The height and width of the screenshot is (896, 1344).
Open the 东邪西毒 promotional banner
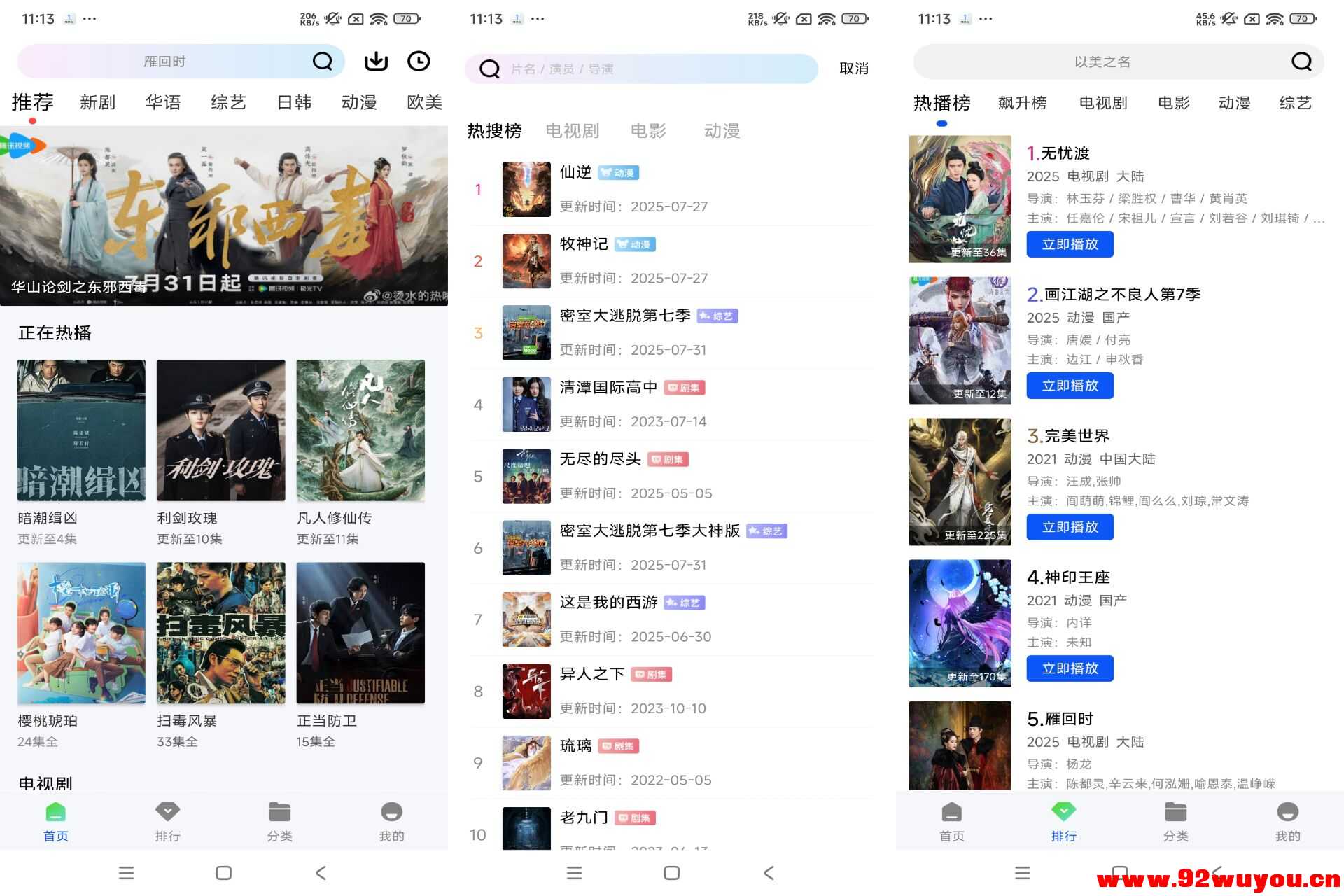point(224,217)
